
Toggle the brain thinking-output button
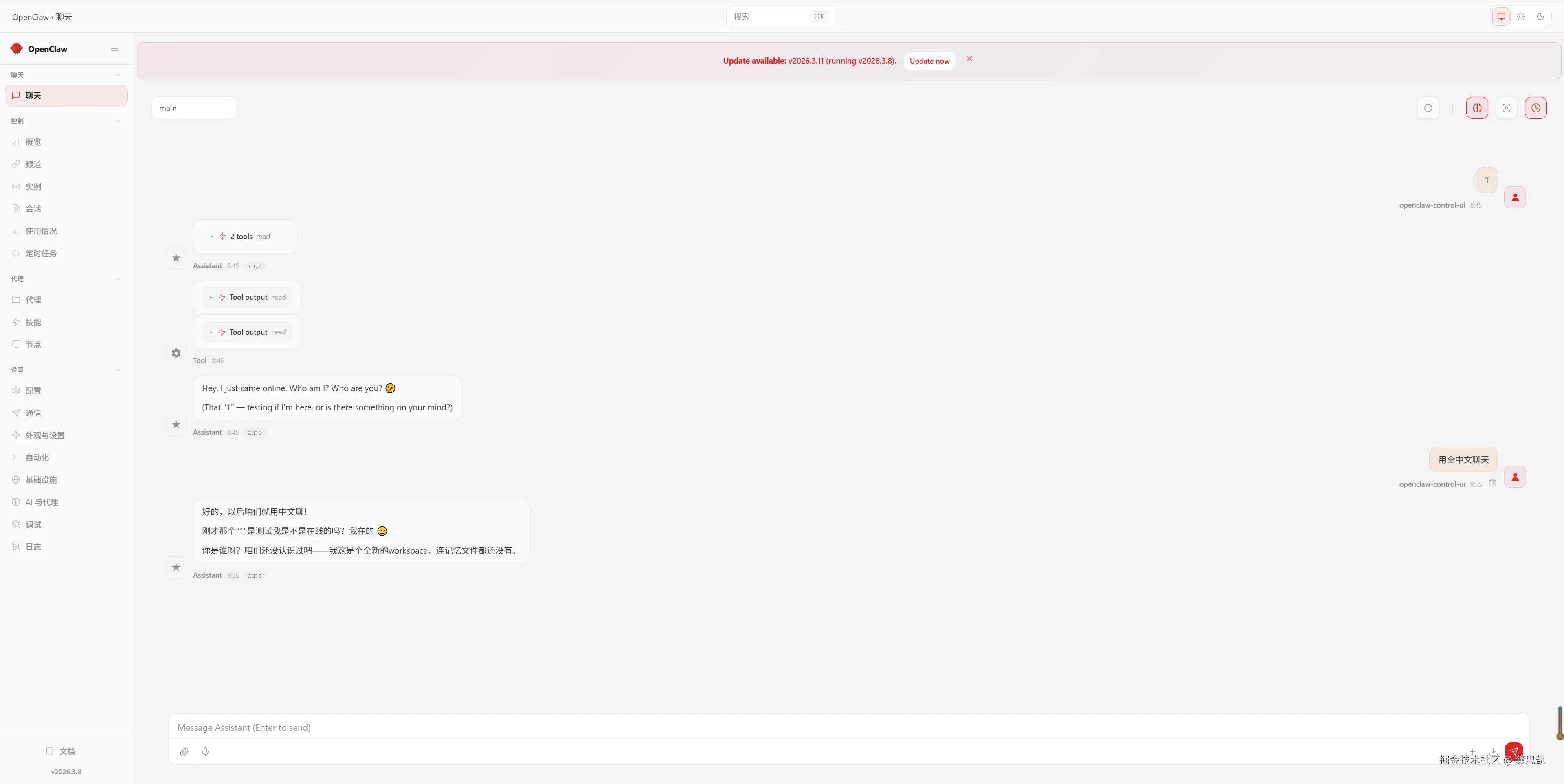tap(1476, 108)
